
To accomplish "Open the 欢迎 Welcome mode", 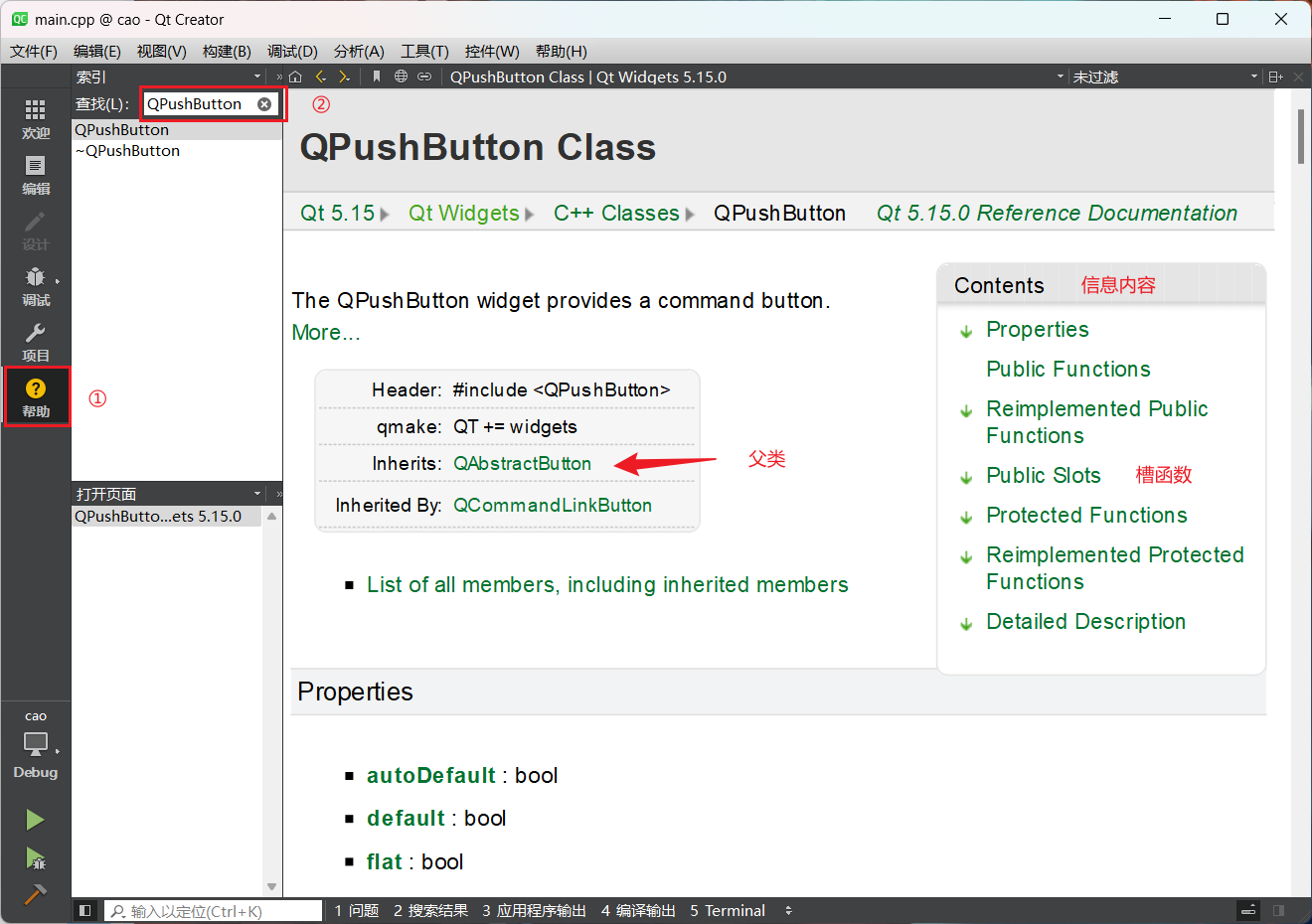I will (36, 119).
